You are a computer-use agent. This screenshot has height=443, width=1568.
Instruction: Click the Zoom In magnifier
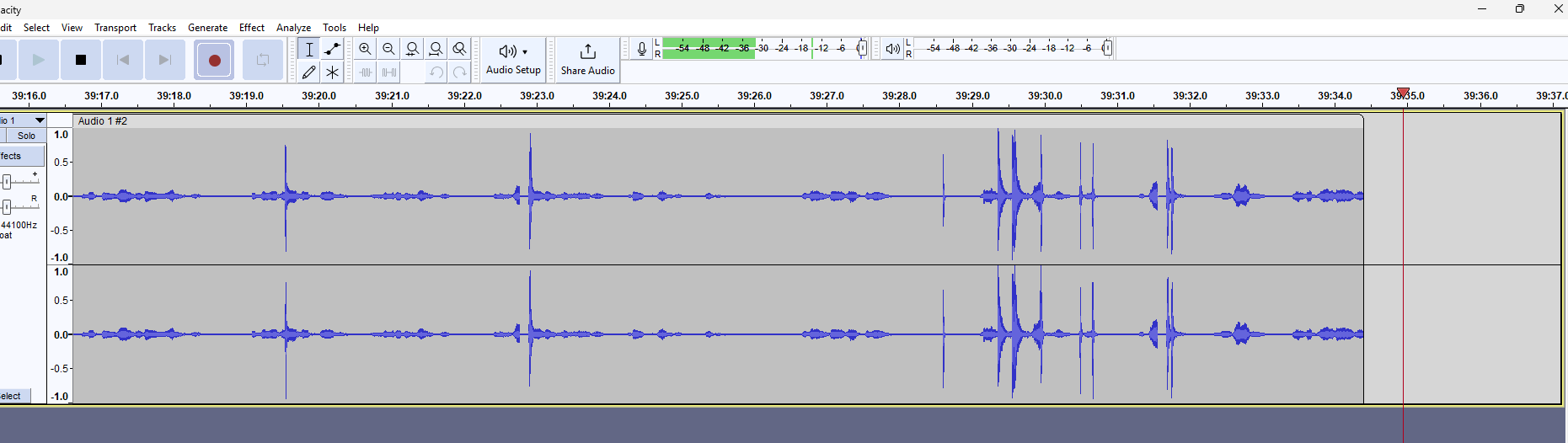365,49
